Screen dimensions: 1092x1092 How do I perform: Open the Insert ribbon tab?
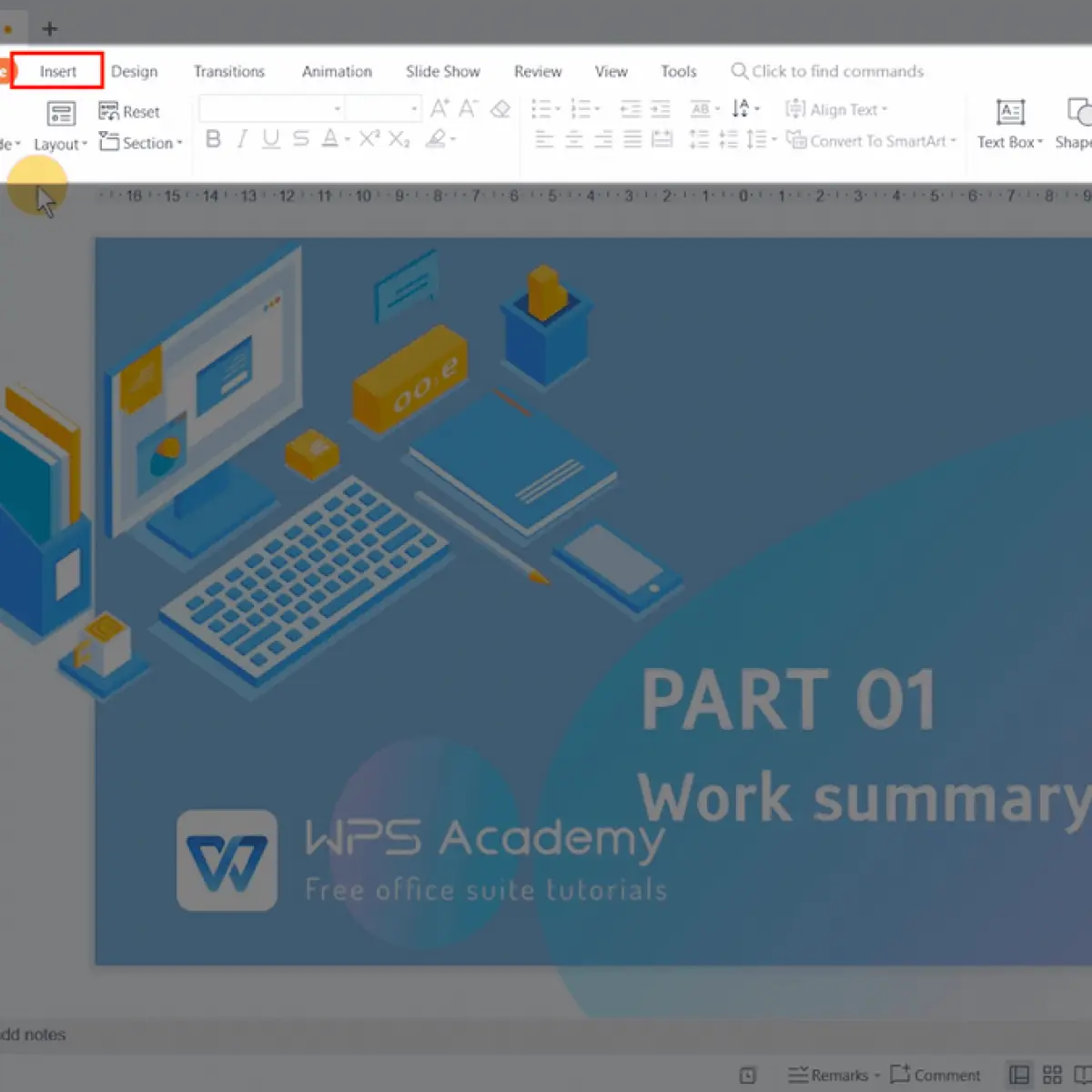point(57,72)
